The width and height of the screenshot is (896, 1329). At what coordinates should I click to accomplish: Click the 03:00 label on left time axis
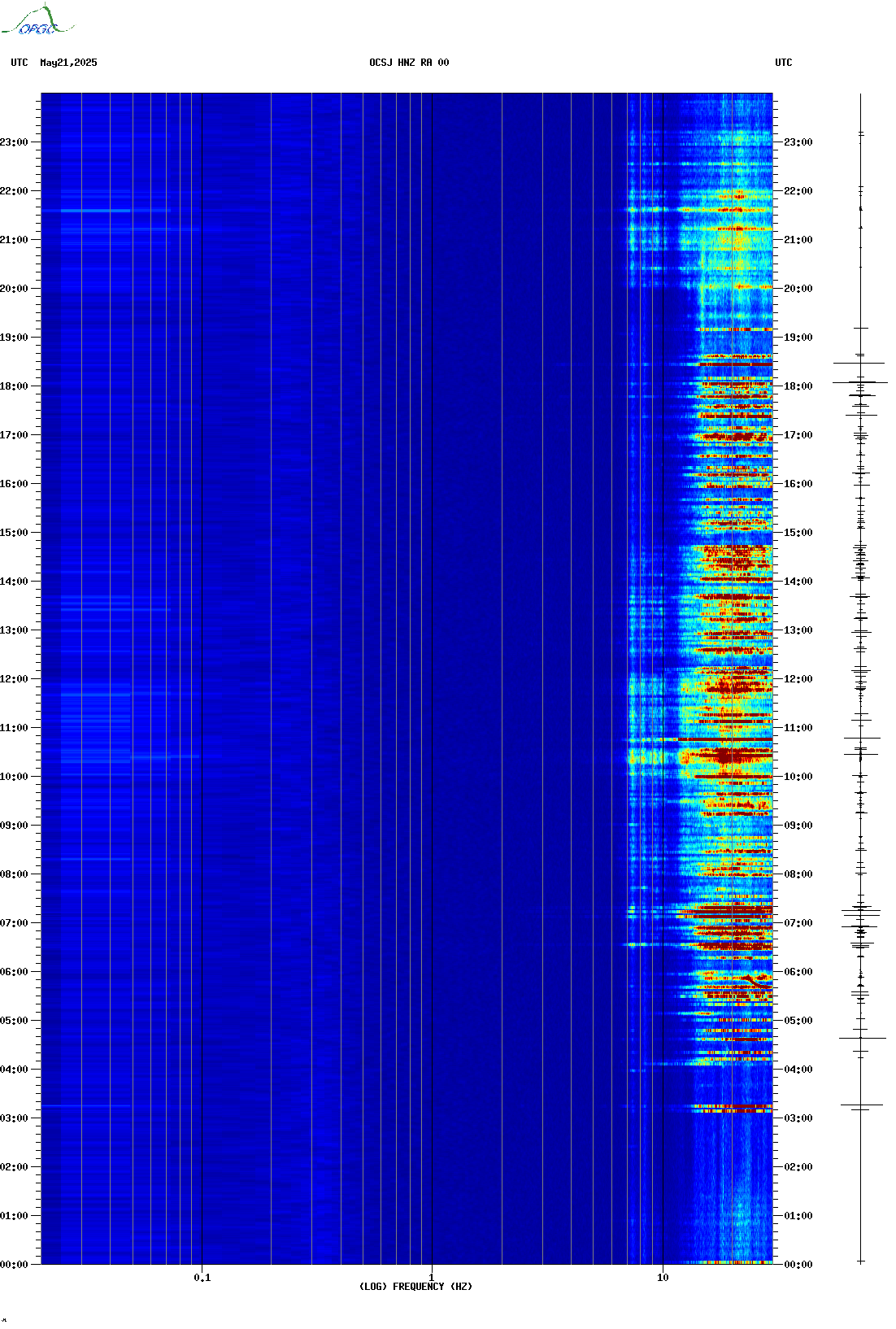pyautogui.click(x=14, y=1118)
